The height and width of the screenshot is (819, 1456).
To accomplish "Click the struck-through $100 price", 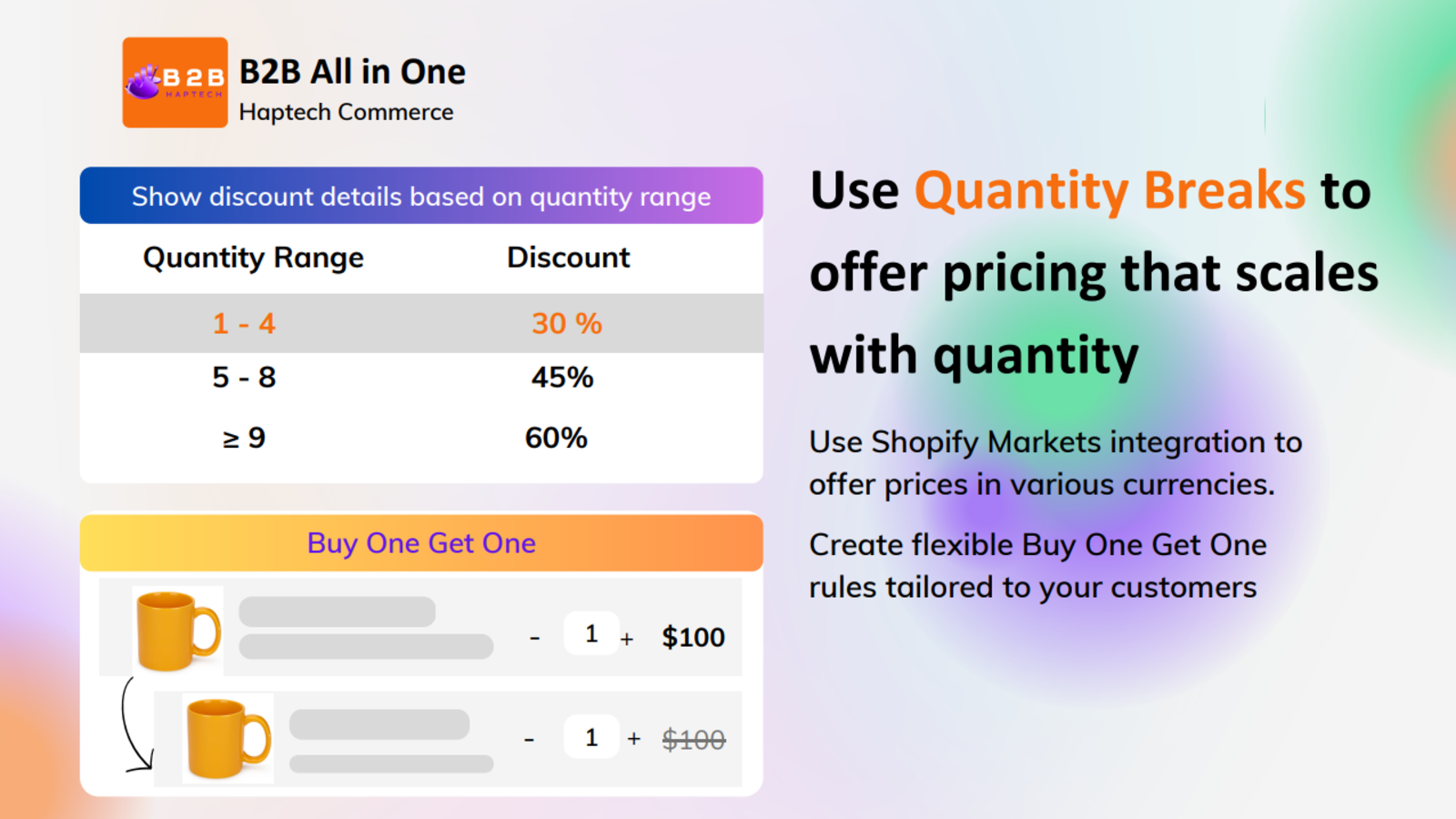I will pyautogui.click(x=693, y=740).
